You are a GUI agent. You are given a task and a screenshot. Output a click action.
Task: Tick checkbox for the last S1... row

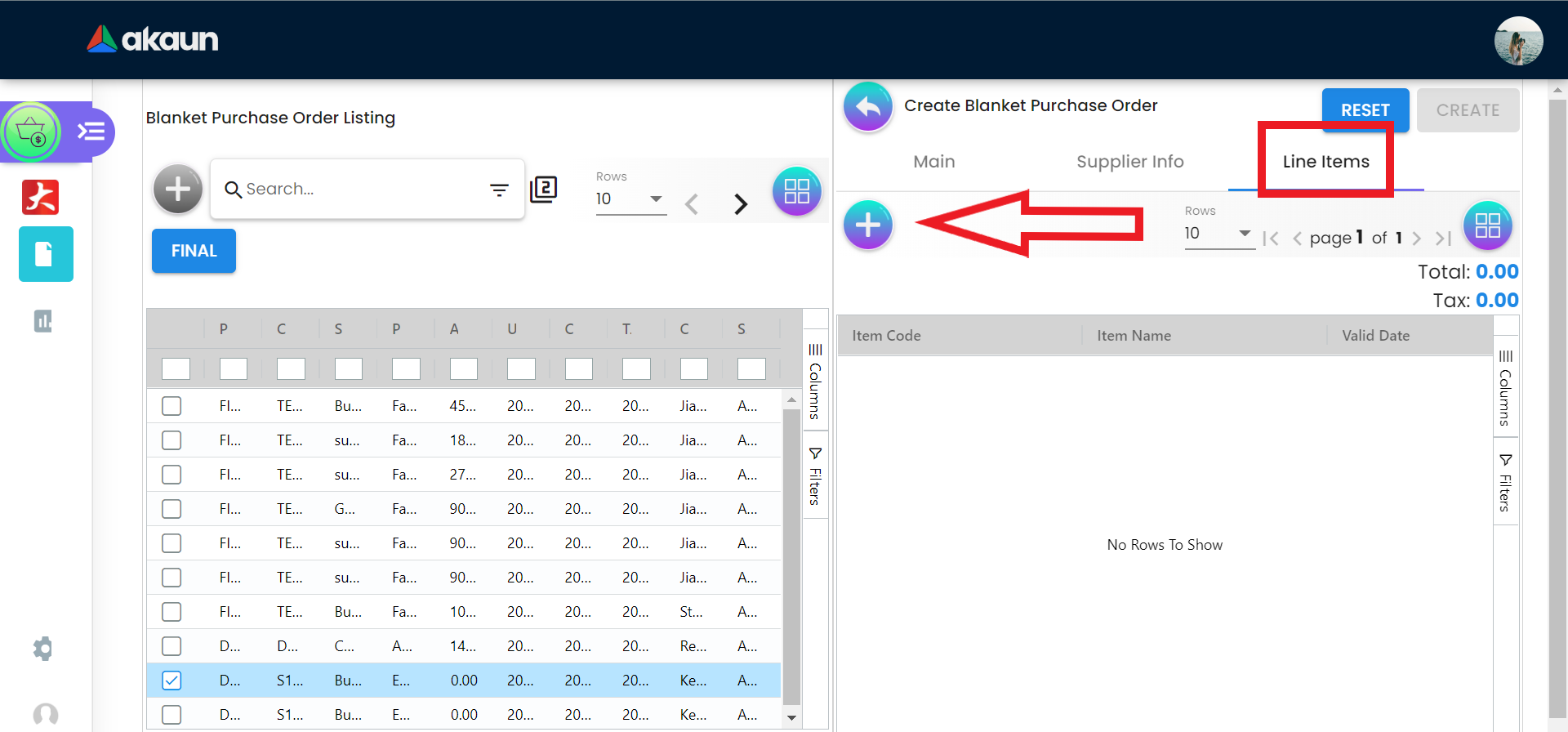click(x=171, y=715)
